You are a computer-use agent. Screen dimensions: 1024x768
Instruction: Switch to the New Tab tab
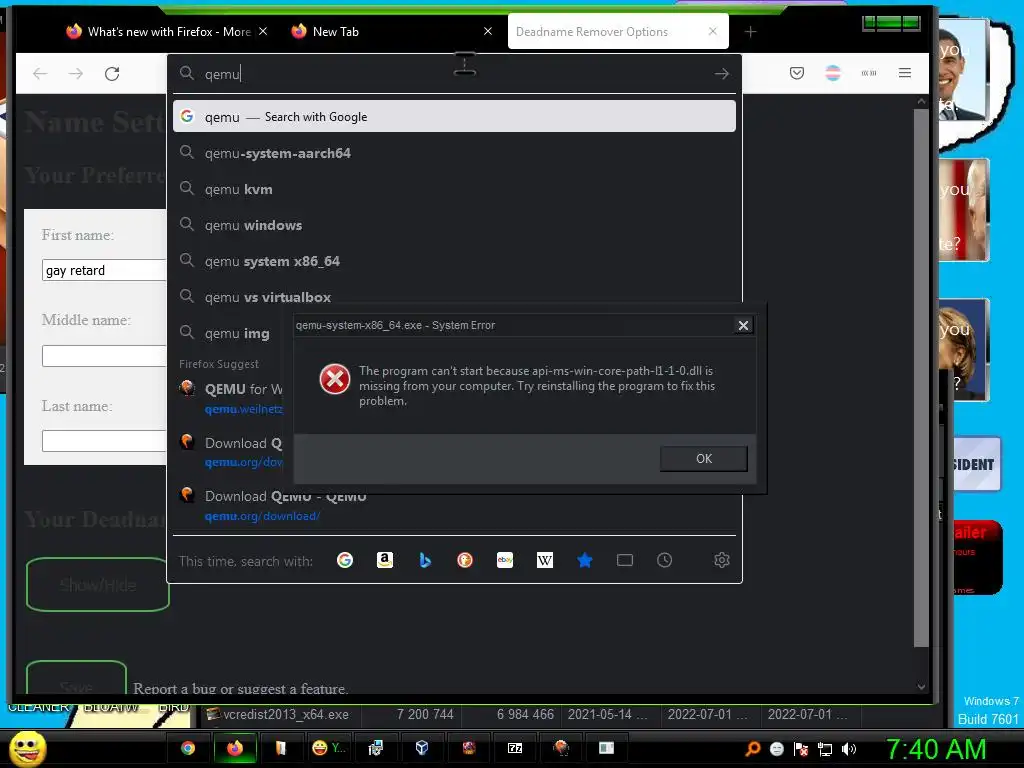tap(385, 31)
